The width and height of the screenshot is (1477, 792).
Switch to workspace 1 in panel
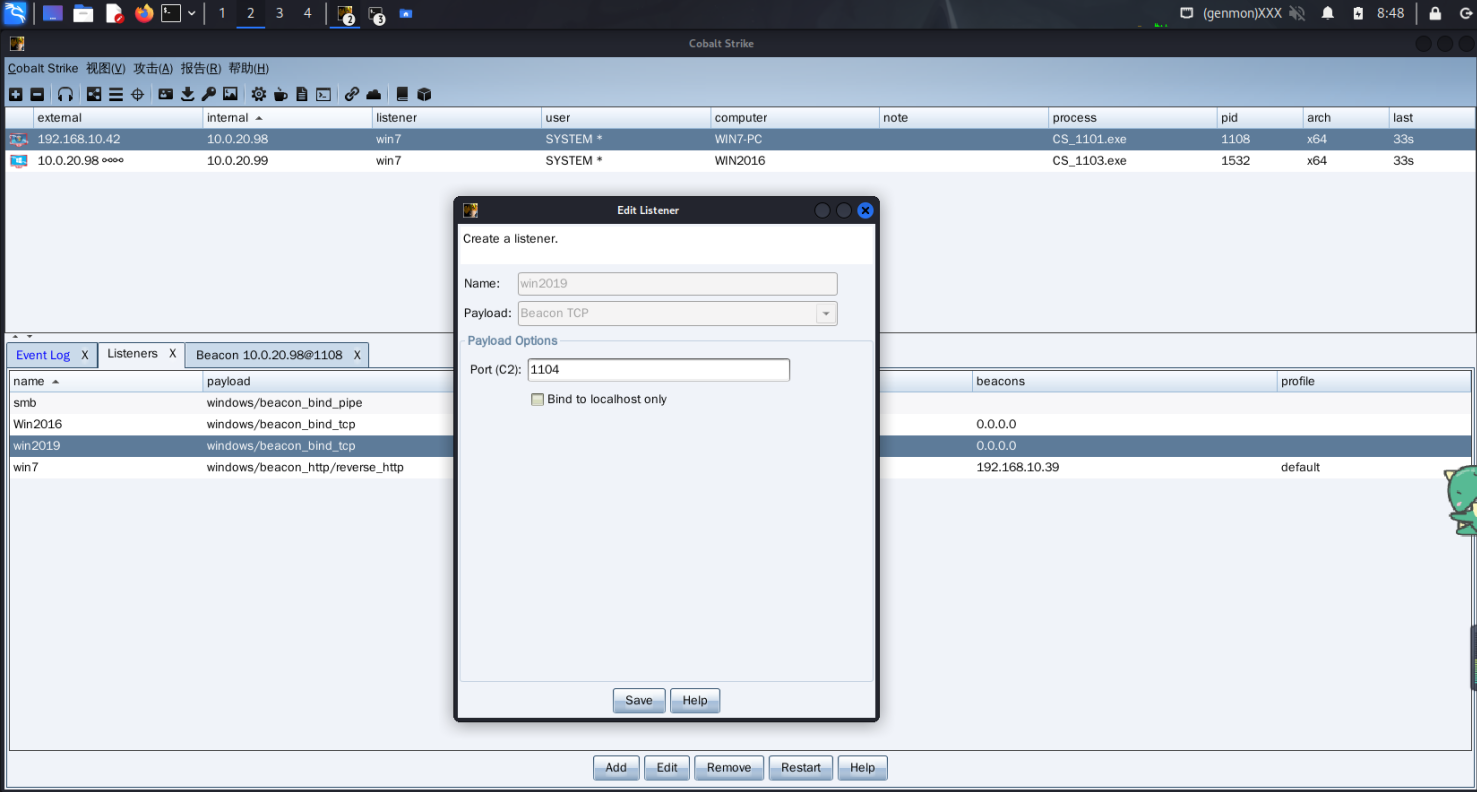tap(222, 13)
